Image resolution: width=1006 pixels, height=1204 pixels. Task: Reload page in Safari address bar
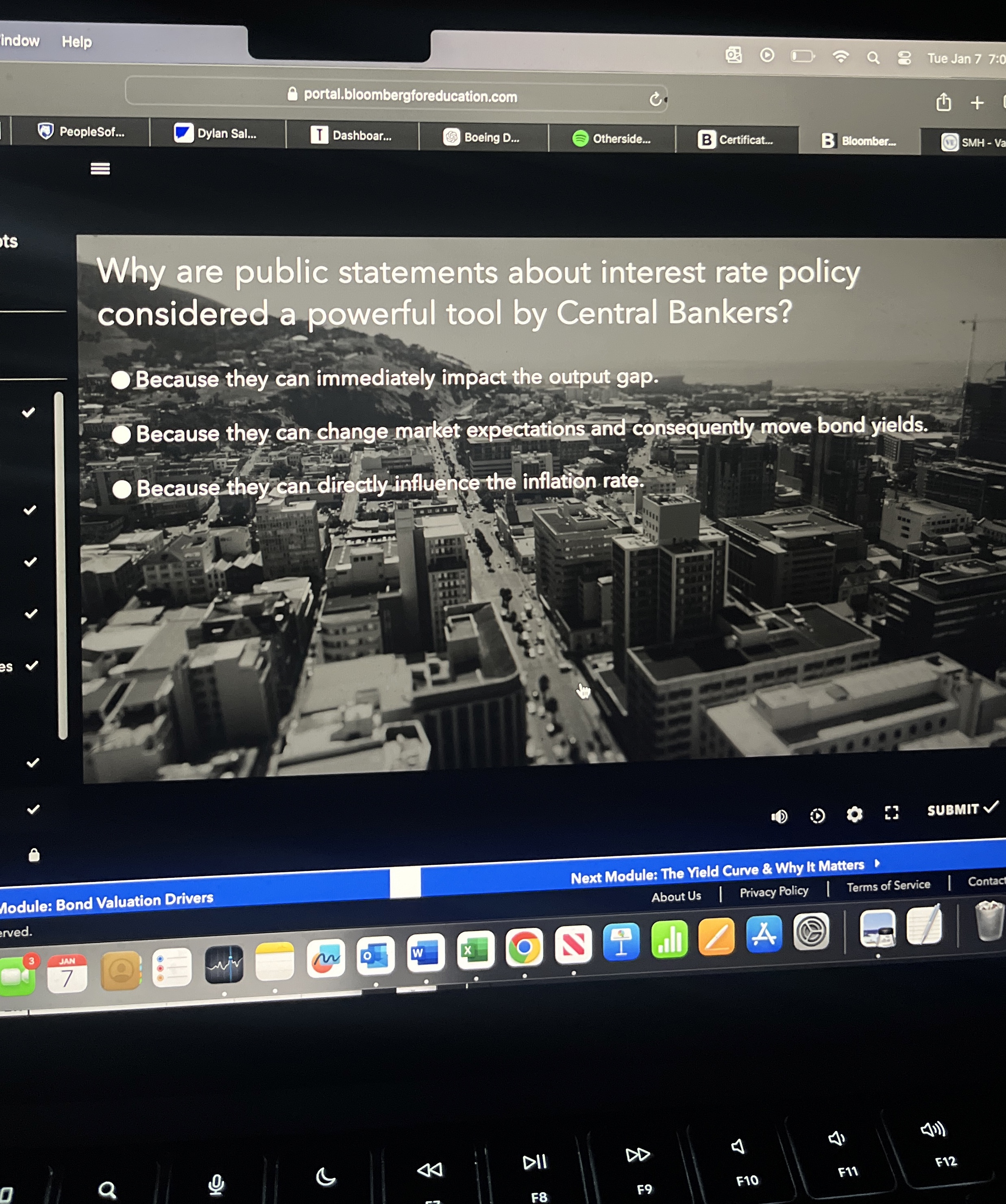656,100
